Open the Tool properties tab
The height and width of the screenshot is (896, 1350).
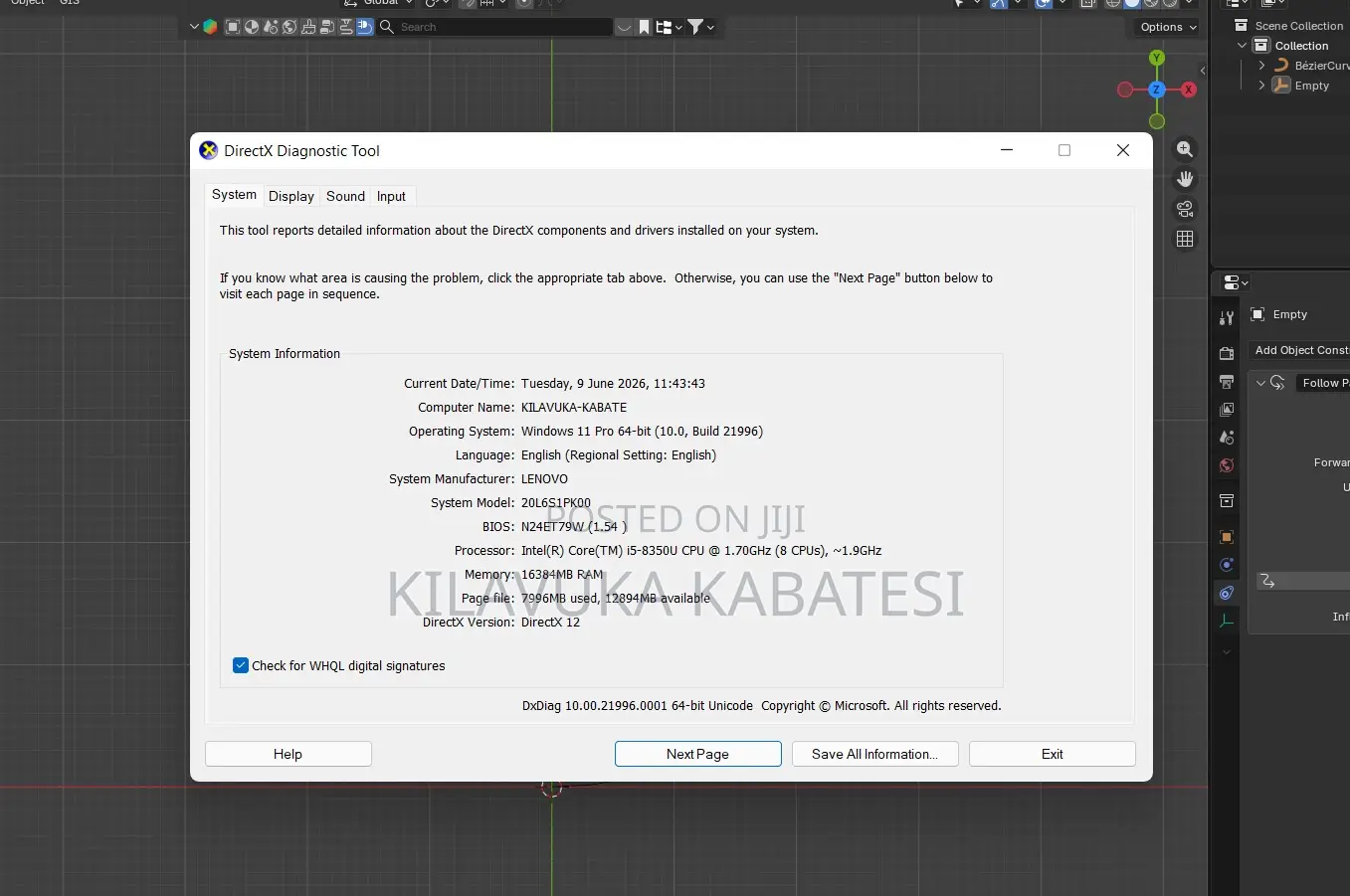1227,318
